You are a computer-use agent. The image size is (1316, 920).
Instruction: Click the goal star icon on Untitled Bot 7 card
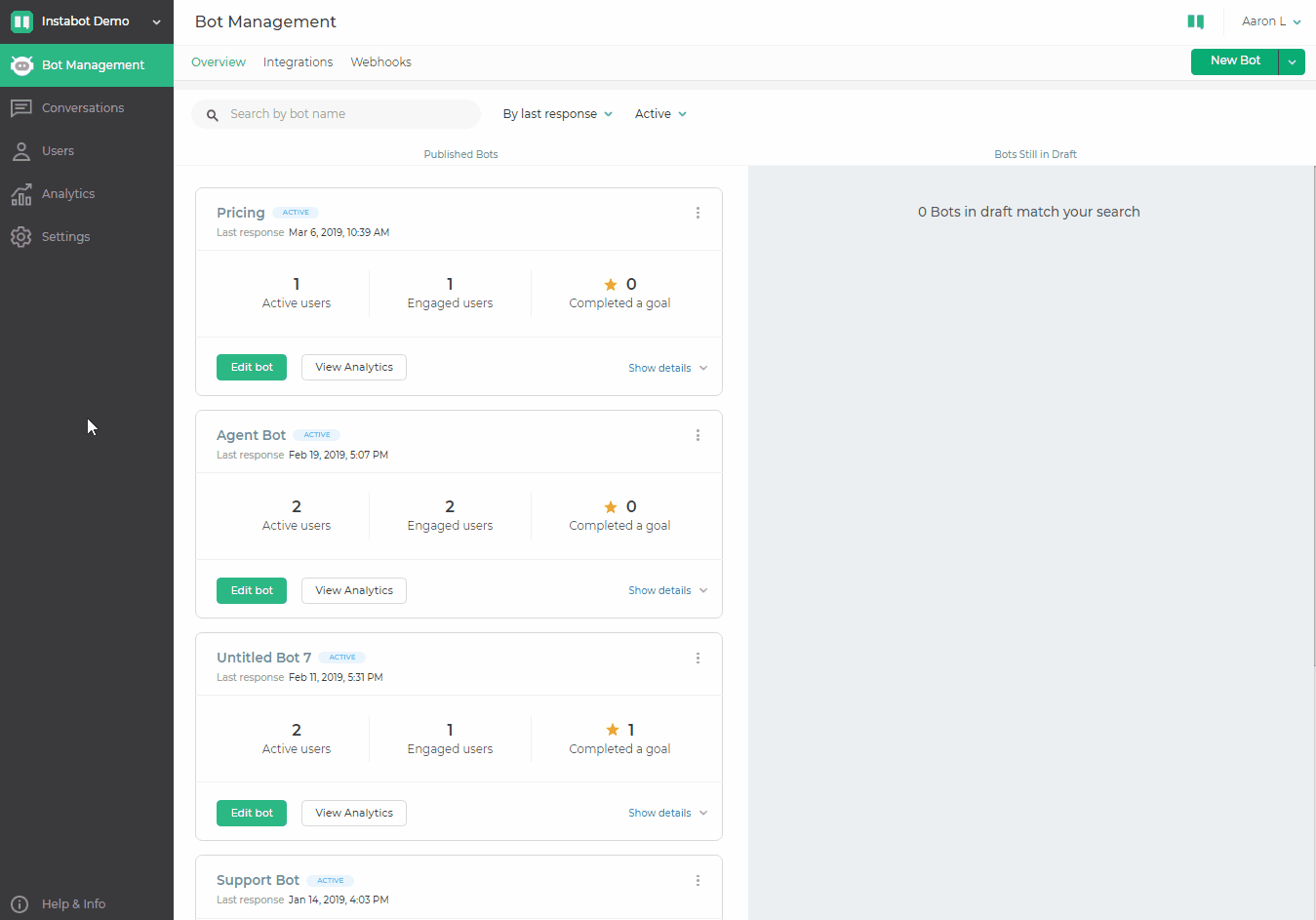(613, 730)
